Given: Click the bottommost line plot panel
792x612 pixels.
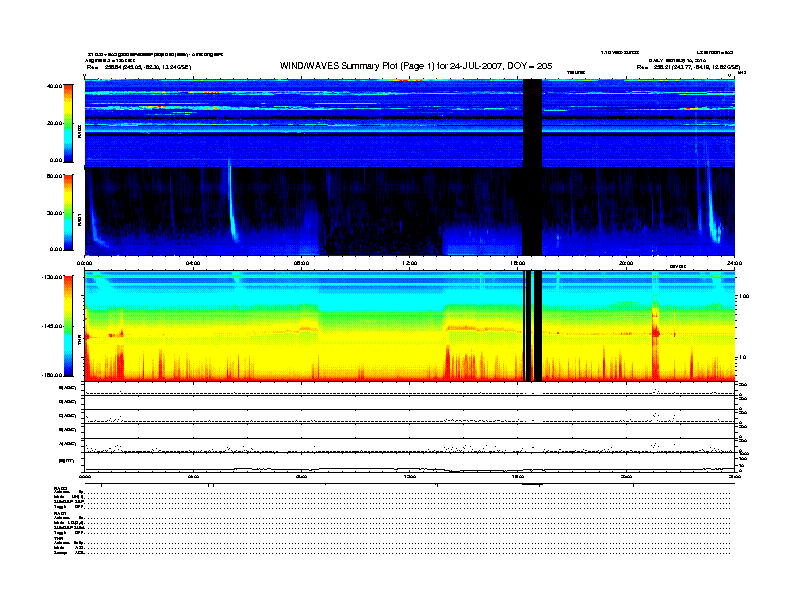Looking at the screenshot, I should point(410,462).
